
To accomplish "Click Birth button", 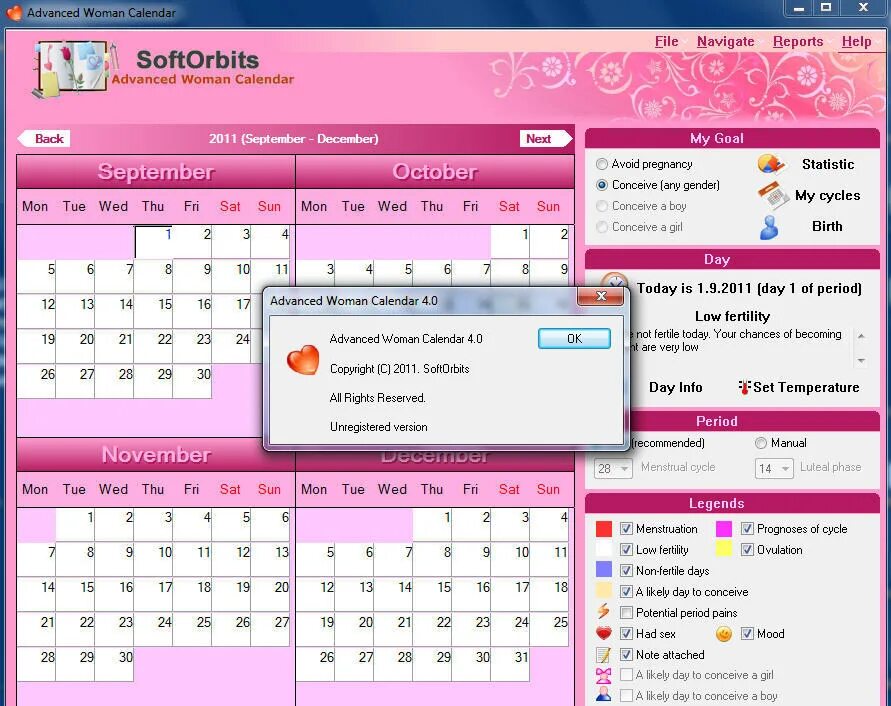I will pyautogui.click(x=827, y=226).
